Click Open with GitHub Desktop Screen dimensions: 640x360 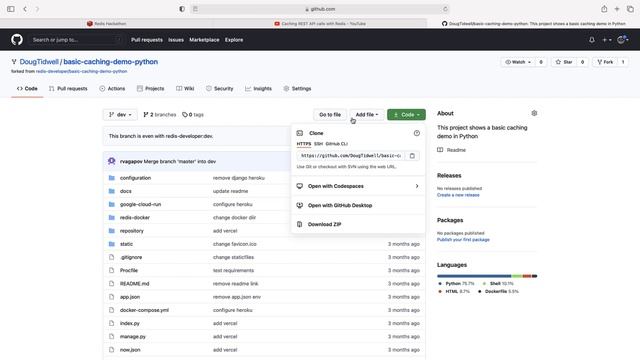340,205
